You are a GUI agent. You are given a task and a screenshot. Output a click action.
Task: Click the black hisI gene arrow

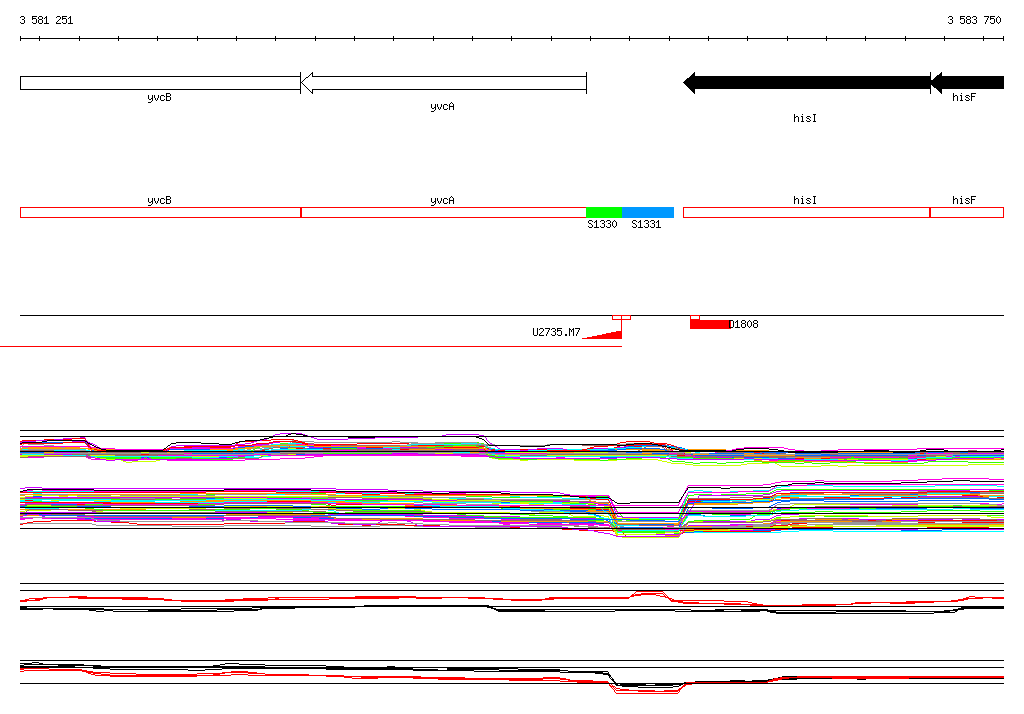806,83
